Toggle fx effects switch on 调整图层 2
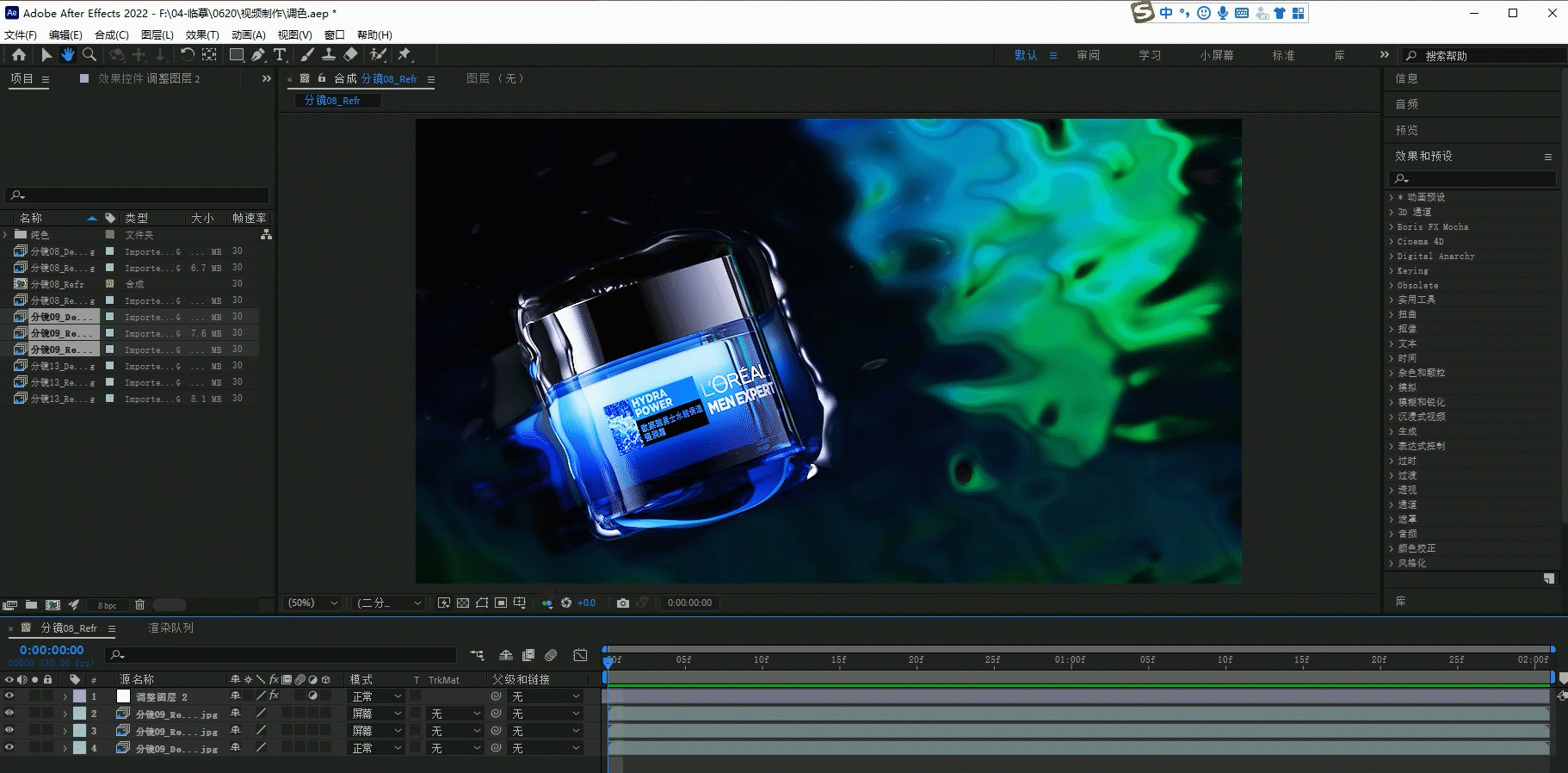The image size is (1568, 773). click(x=274, y=696)
